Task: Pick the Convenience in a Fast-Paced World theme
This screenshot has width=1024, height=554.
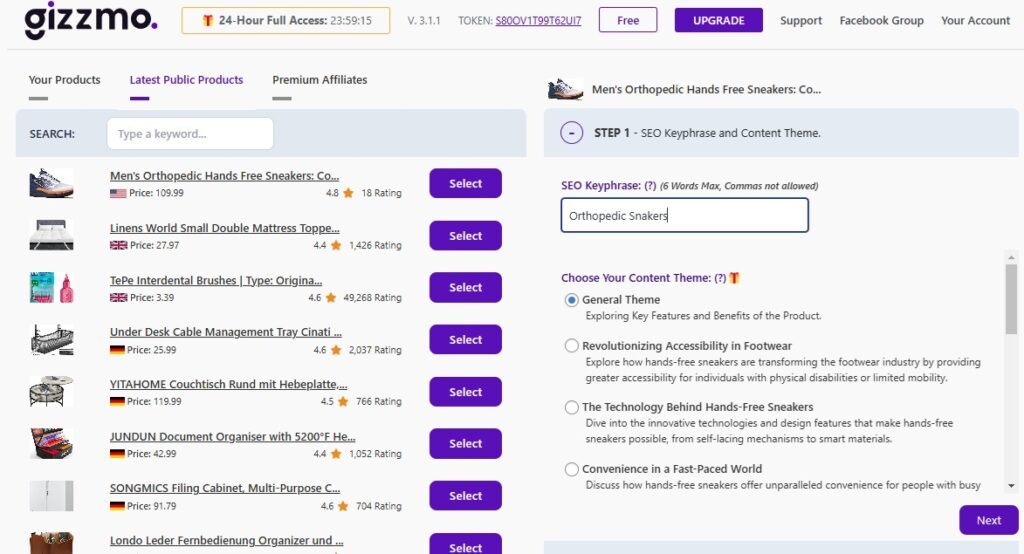Action: coord(572,469)
